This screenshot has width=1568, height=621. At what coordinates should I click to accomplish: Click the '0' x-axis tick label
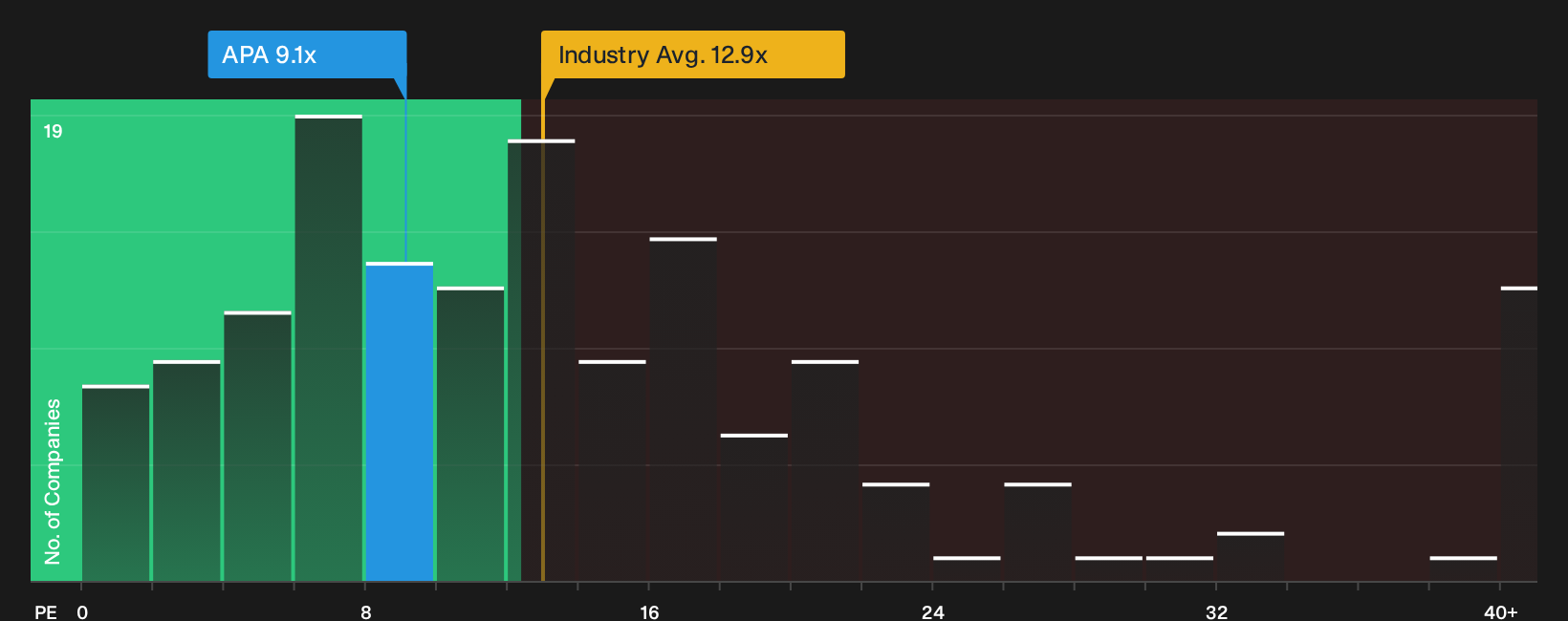click(x=82, y=612)
